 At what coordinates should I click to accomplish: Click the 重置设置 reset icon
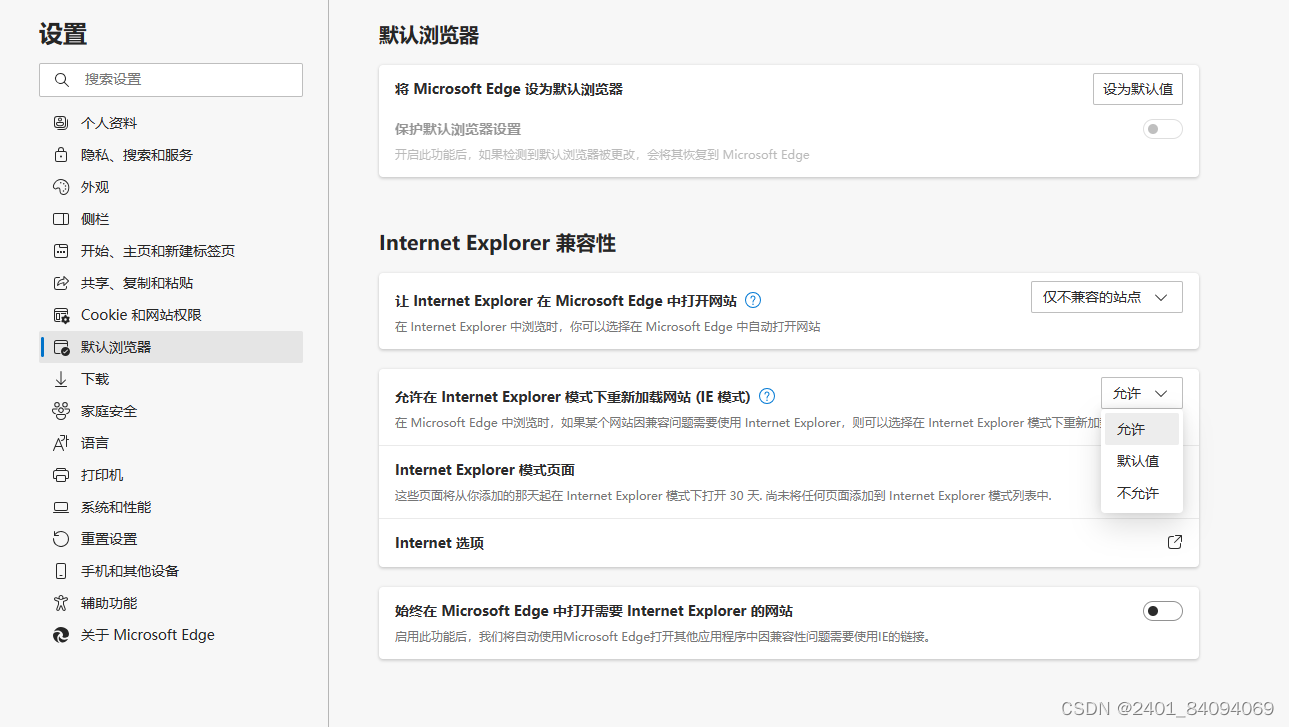pyautogui.click(x=61, y=539)
